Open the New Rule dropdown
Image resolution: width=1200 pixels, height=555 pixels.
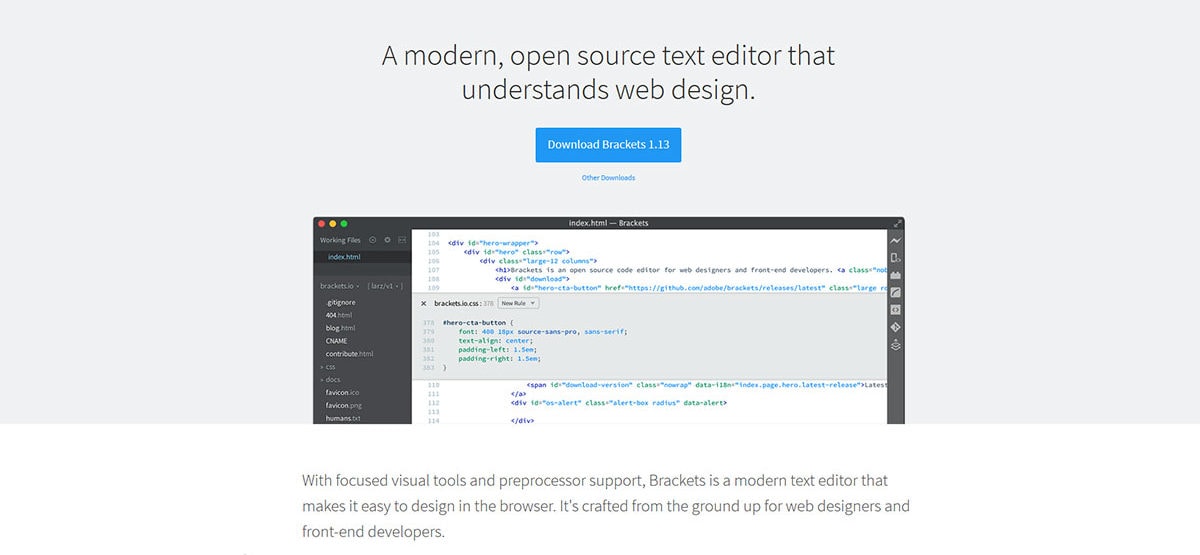coord(519,303)
